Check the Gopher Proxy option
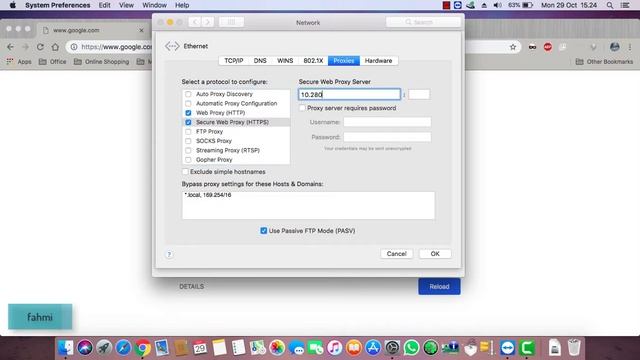This screenshot has height=360, width=640. 188,160
